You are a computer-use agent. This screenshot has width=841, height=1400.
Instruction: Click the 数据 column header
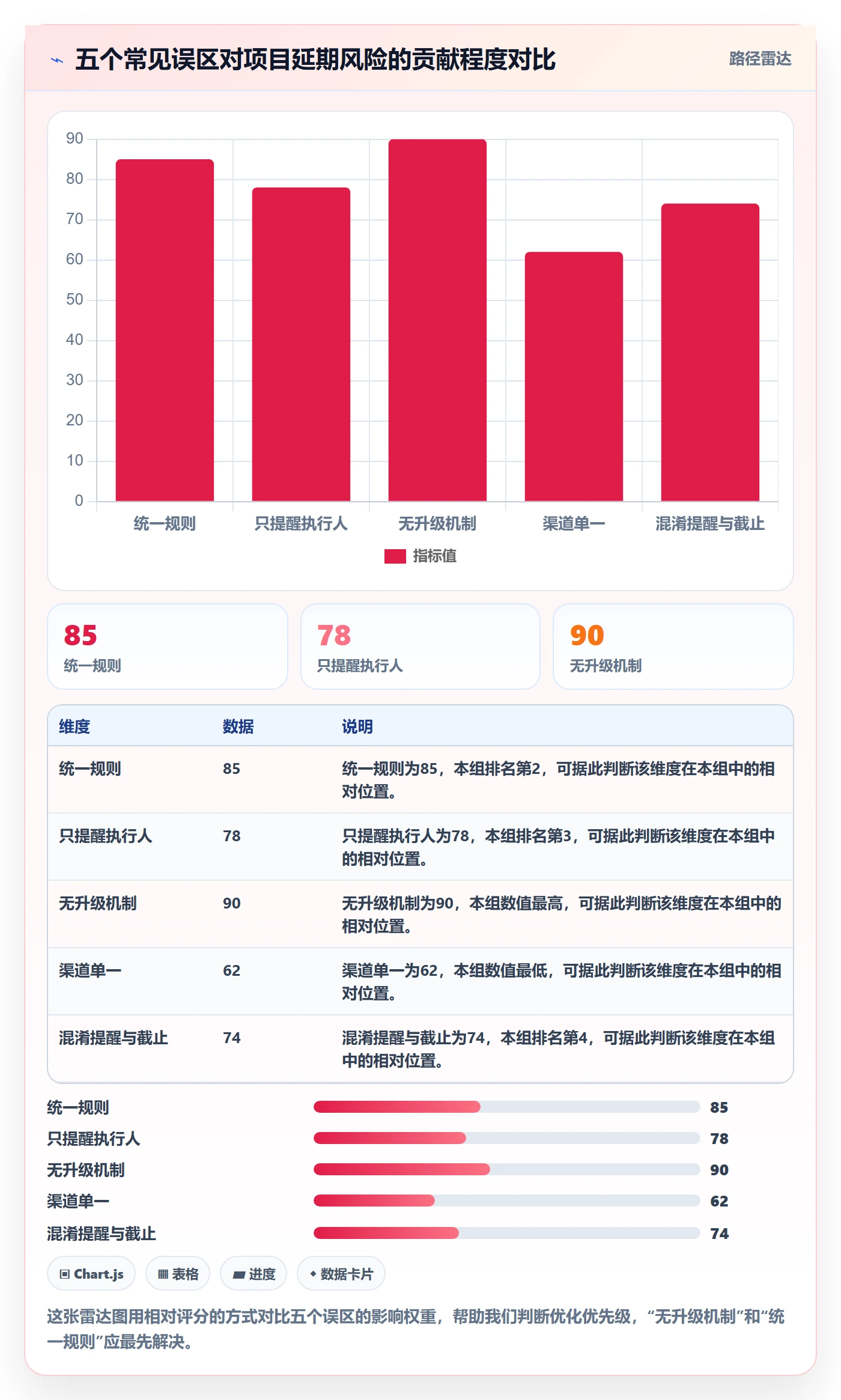238,726
